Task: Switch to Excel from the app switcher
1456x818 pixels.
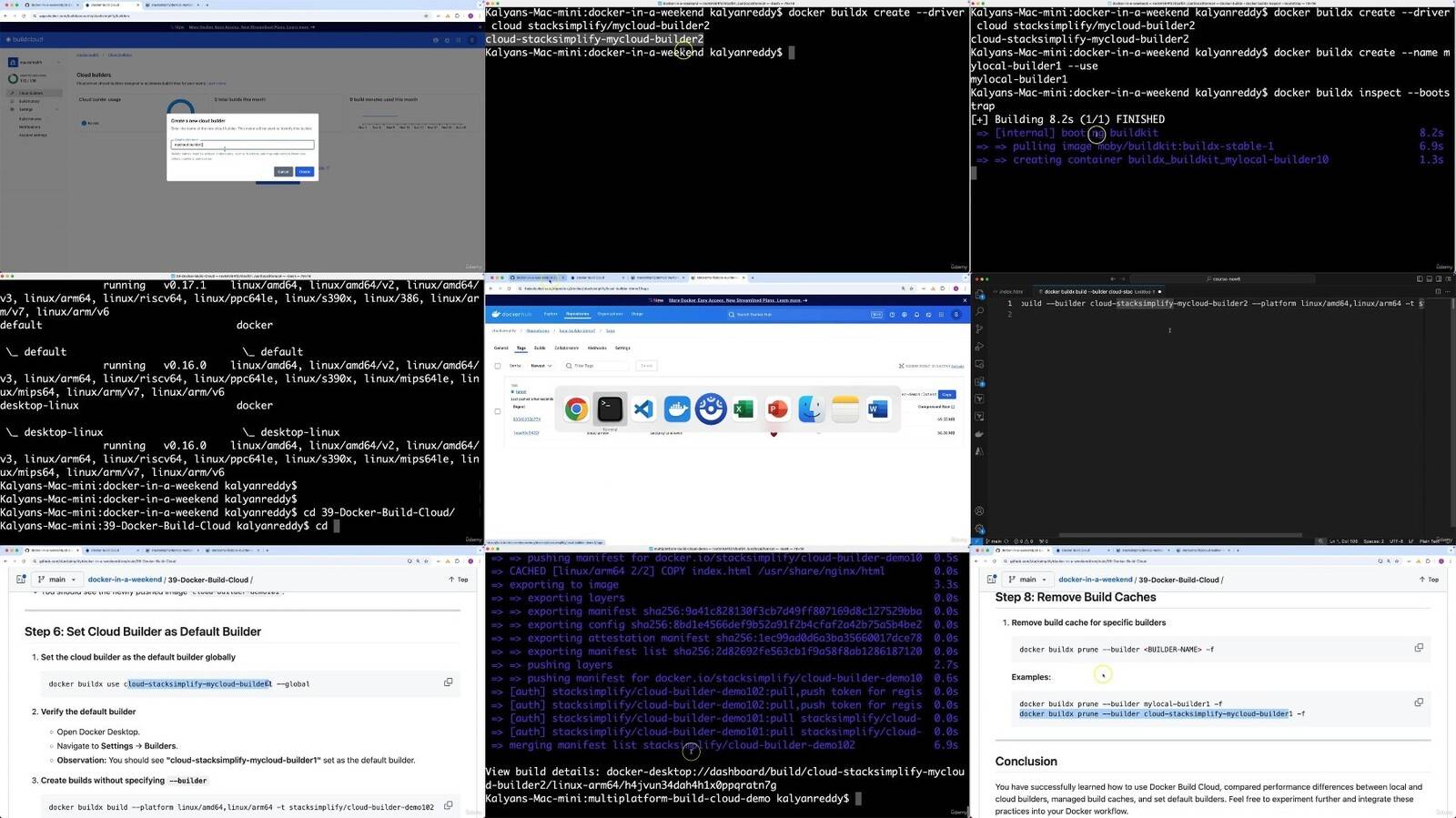Action: pos(744,409)
